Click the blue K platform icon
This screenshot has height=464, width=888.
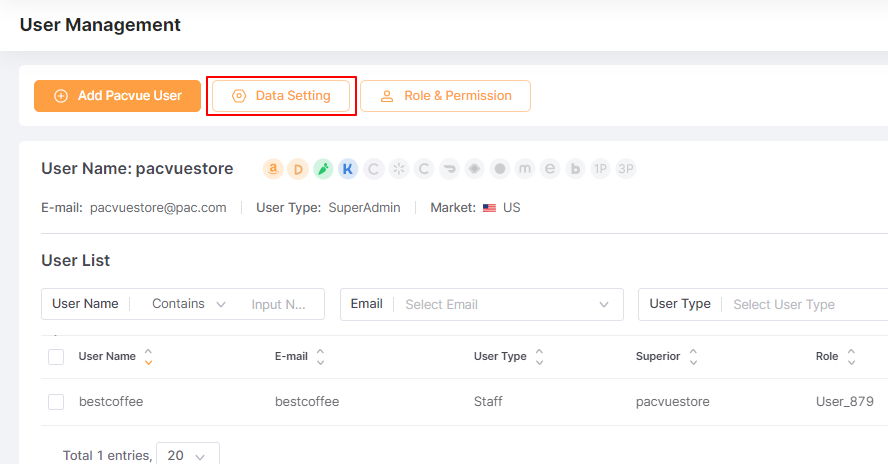point(348,169)
